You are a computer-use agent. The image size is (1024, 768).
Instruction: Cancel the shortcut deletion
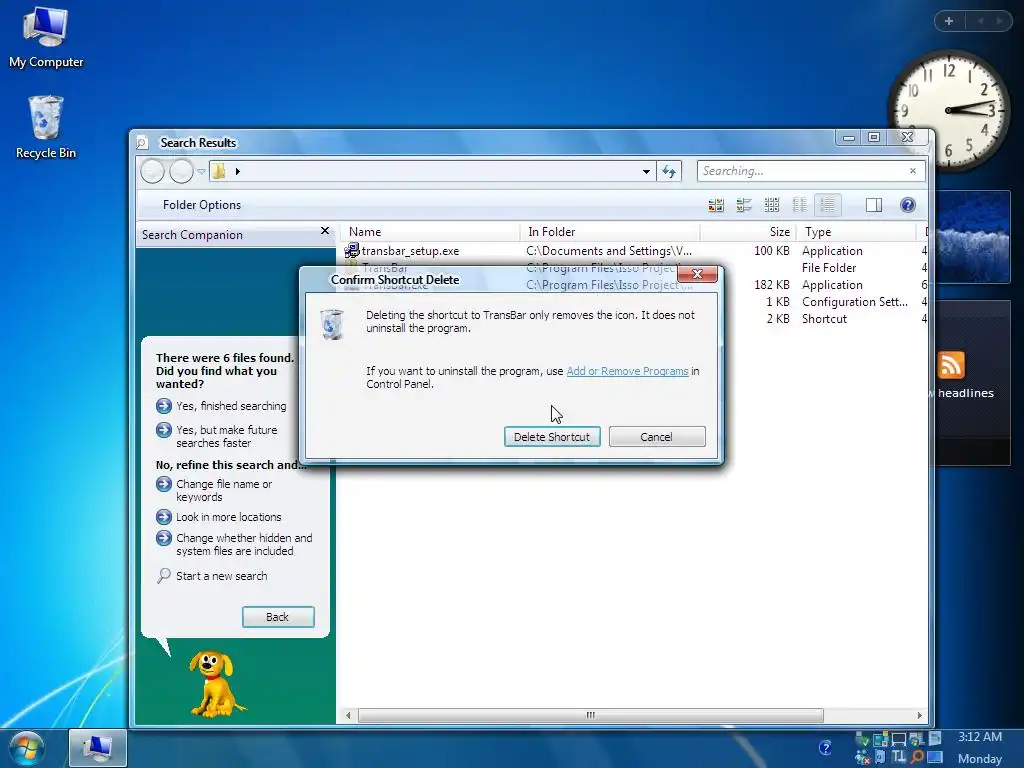(656, 437)
